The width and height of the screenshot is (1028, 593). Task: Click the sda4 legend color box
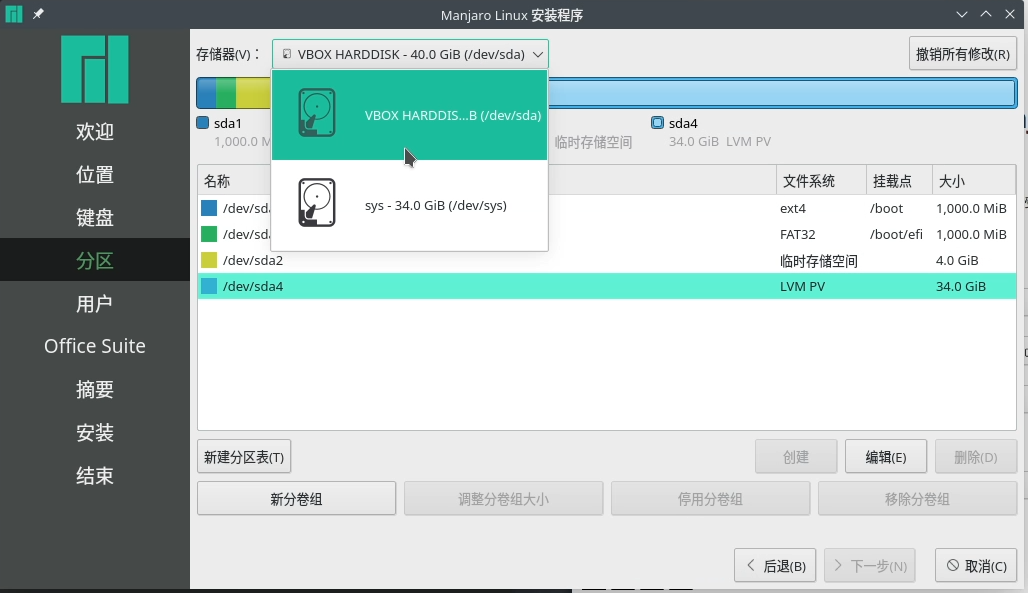pyautogui.click(x=657, y=123)
